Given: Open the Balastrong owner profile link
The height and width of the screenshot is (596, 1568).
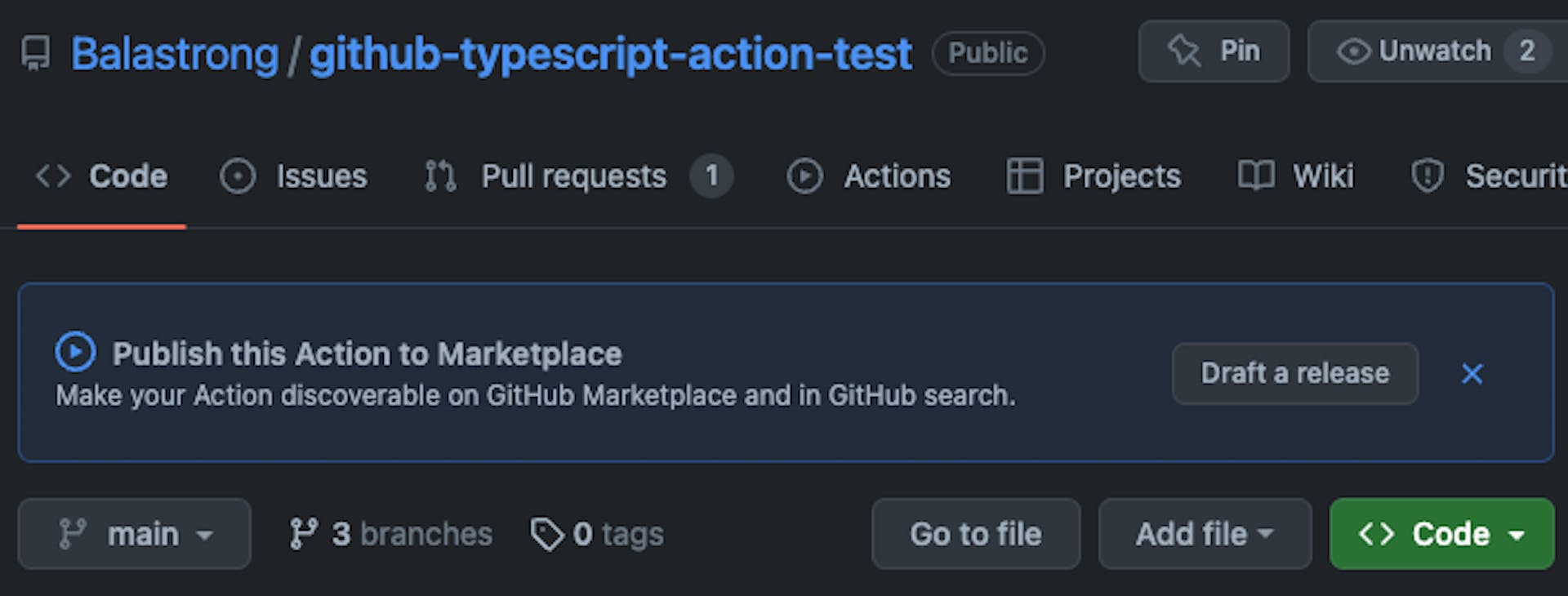Looking at the screenshot, I should click(x=175, y=54).
